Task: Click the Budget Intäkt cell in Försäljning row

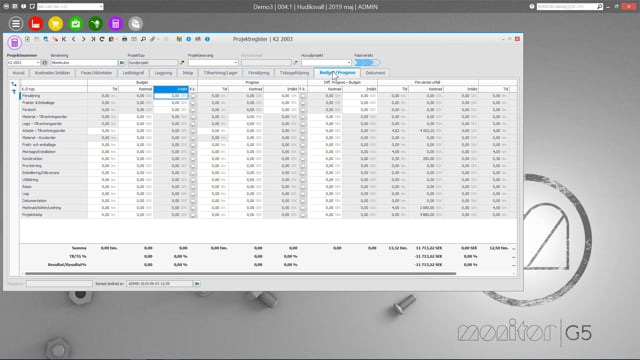Action: [x=171, y=96]
